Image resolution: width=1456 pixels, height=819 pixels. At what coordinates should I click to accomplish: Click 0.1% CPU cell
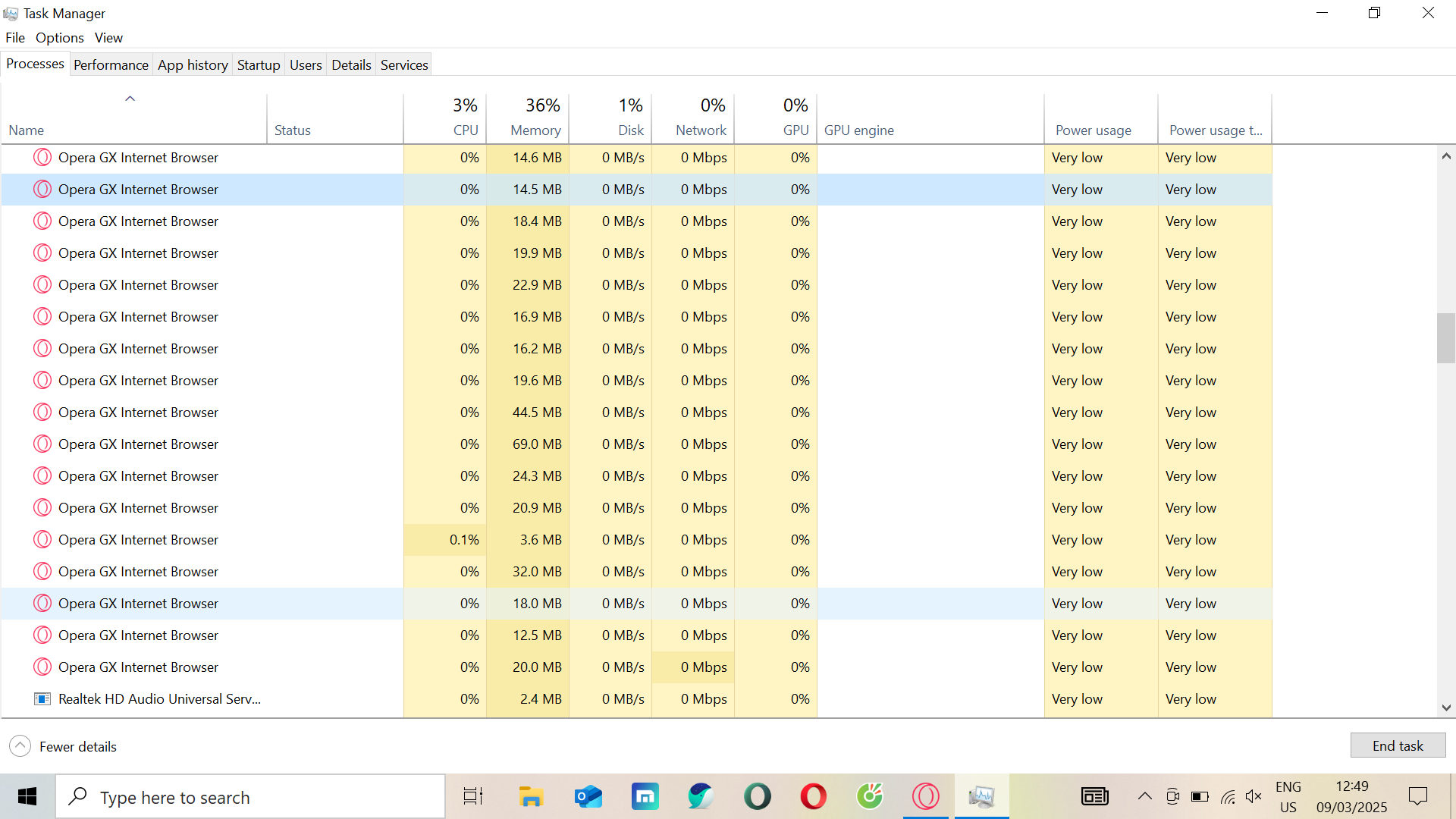pos(445,540)
